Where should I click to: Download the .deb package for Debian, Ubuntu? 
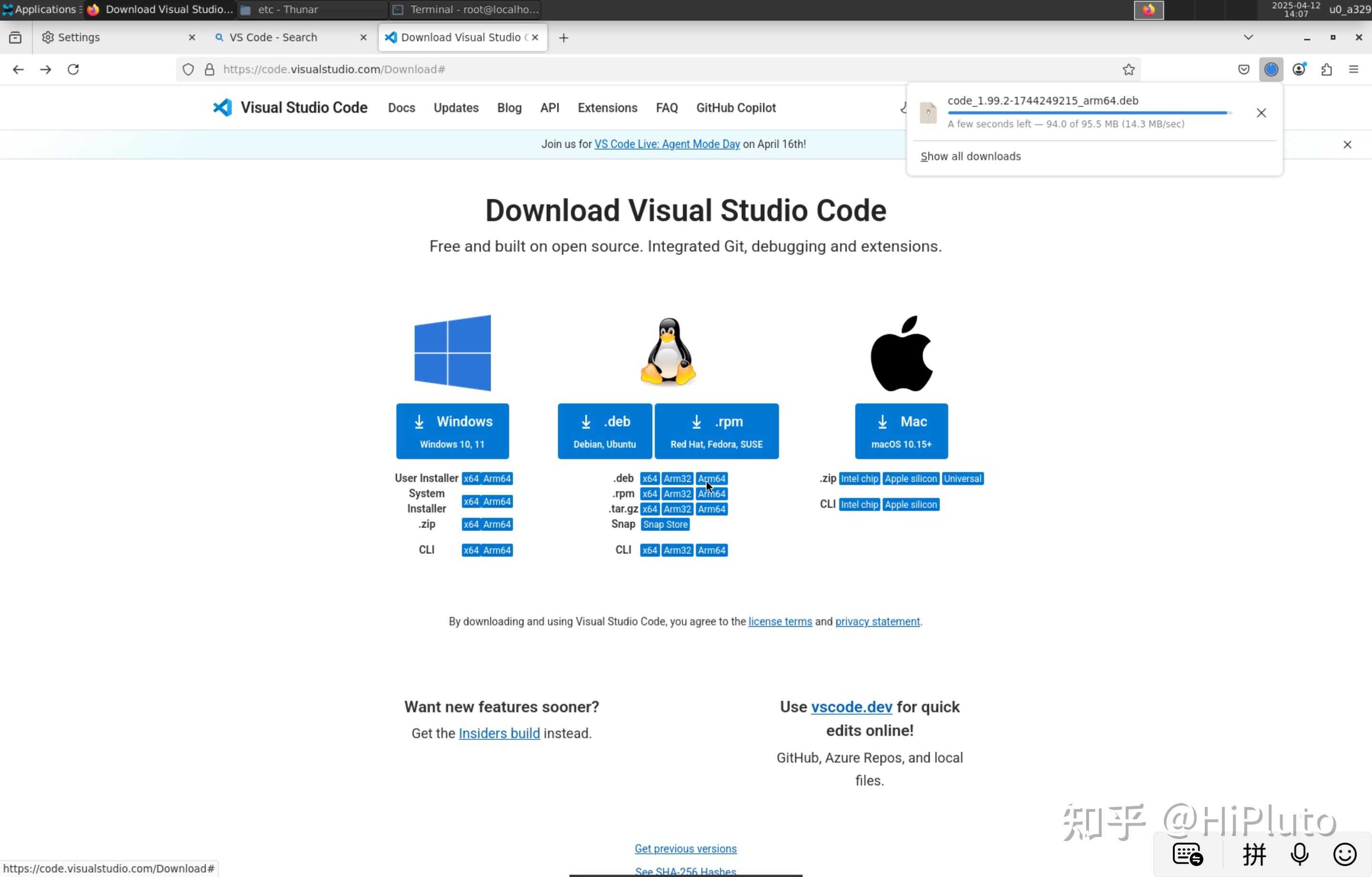604,431
